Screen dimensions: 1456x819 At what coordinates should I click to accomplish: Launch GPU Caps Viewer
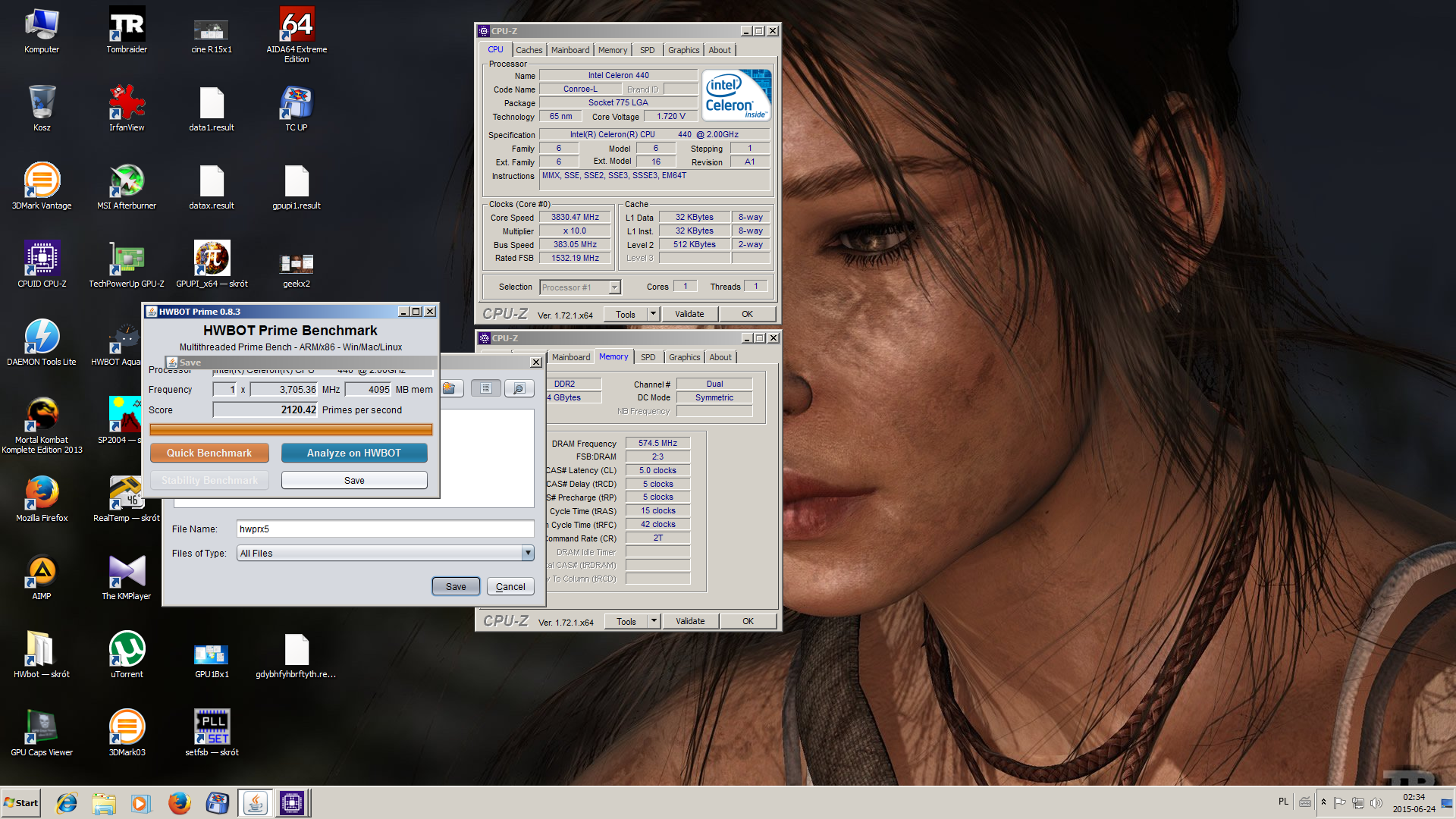[42, 733]
